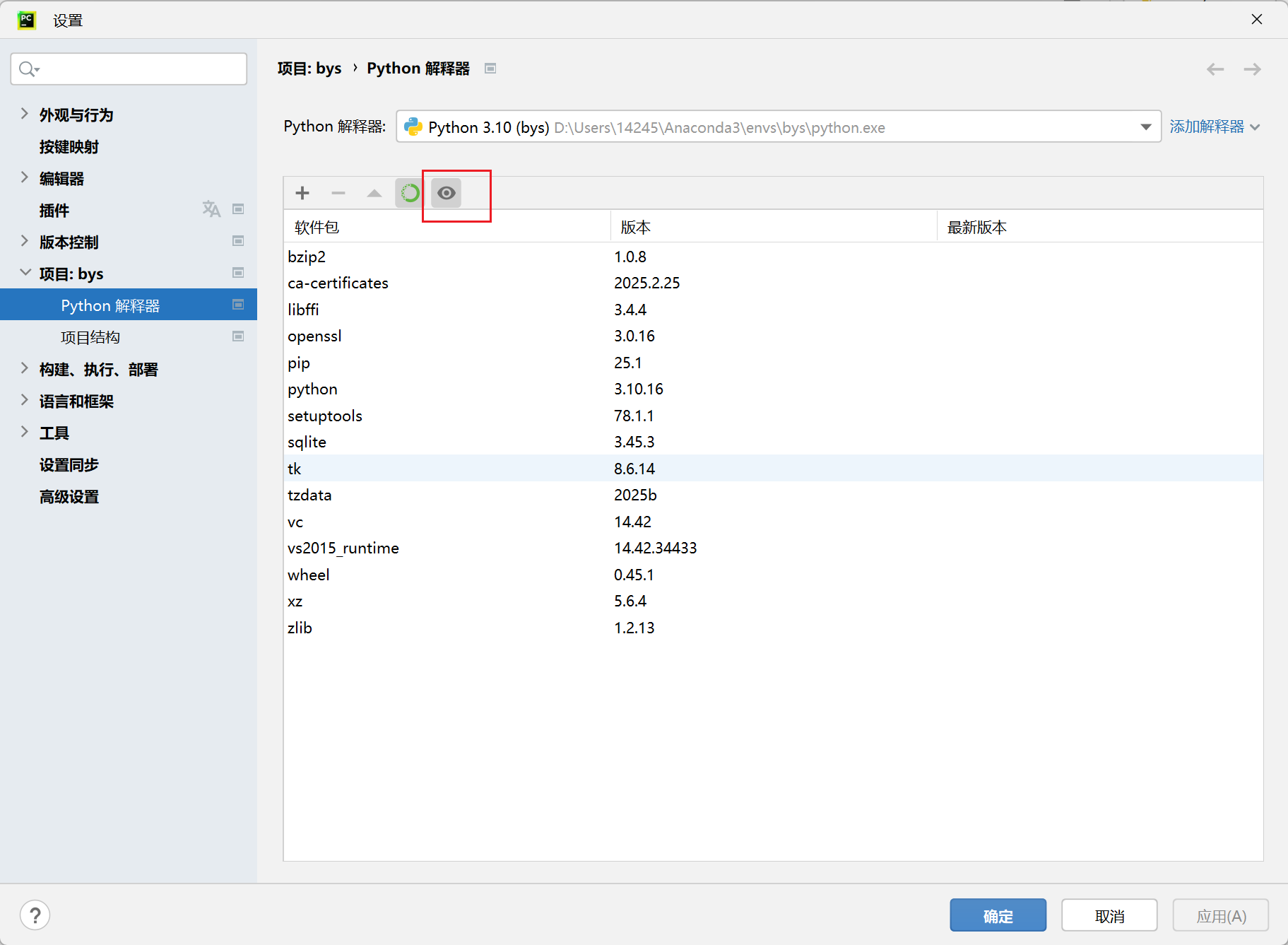Select the bzip2 package row
Screen dimensions: 1288x945
coord(773,257)
